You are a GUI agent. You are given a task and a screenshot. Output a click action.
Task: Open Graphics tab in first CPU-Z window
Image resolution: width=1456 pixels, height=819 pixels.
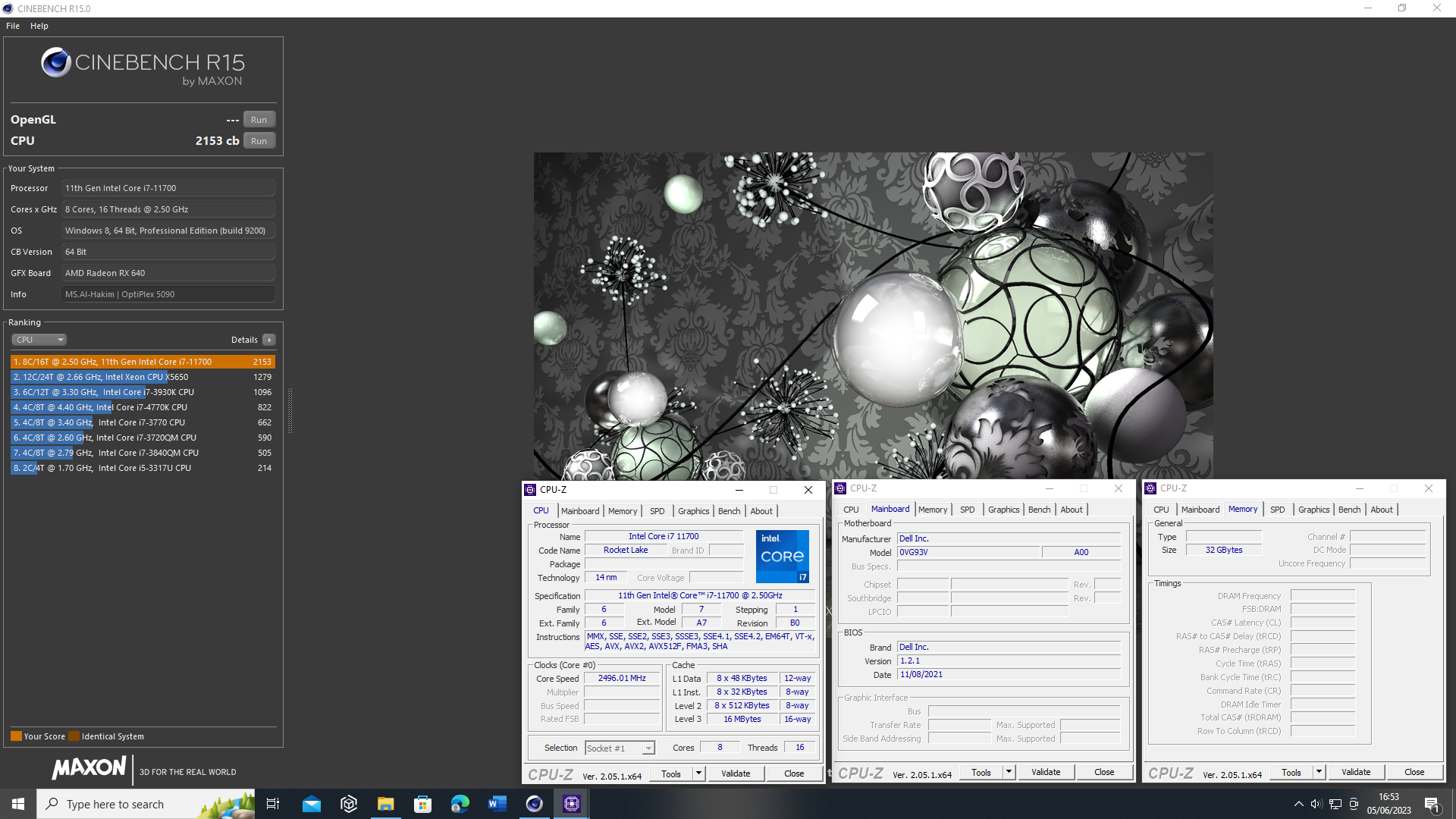click(x=694, y=511)
